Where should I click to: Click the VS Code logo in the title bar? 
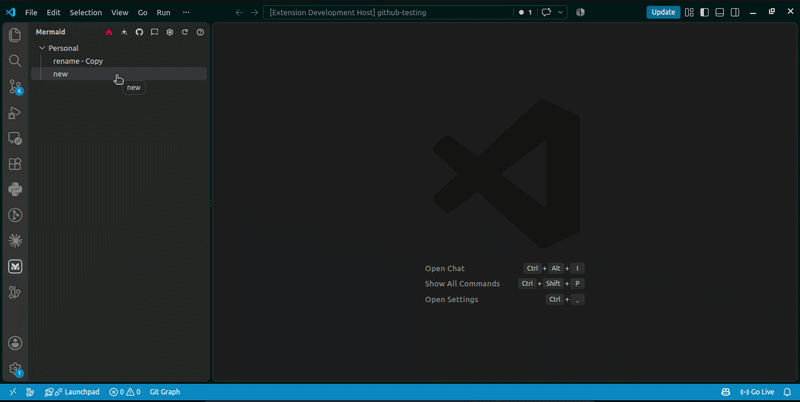point(10,12)
